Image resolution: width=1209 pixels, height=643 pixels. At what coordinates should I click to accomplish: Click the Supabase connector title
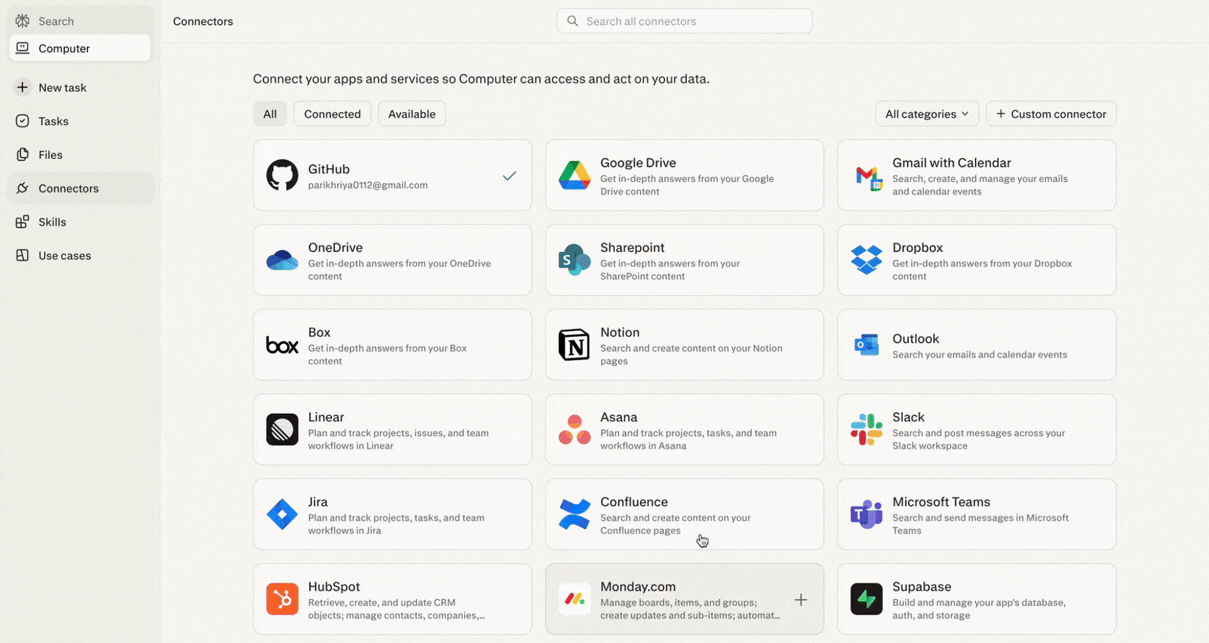click(922, 587)
